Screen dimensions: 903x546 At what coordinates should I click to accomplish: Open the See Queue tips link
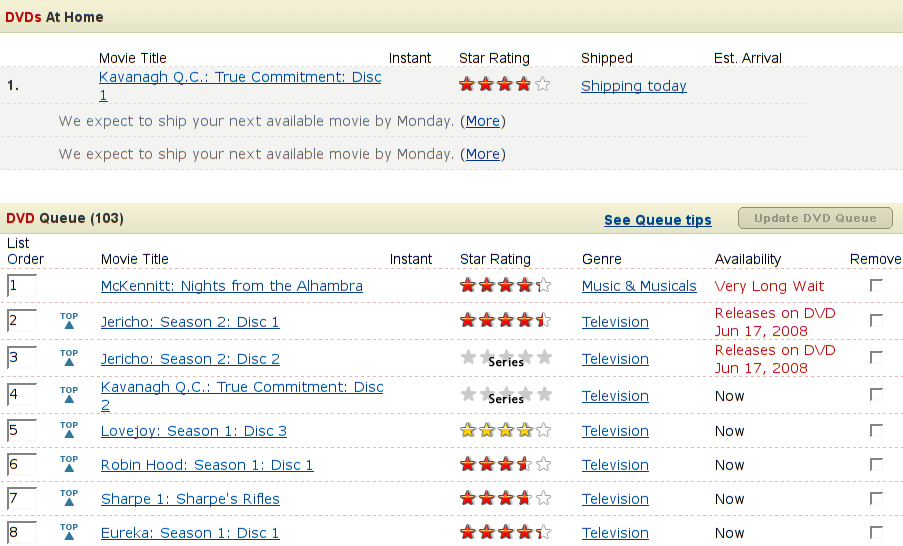657,220
